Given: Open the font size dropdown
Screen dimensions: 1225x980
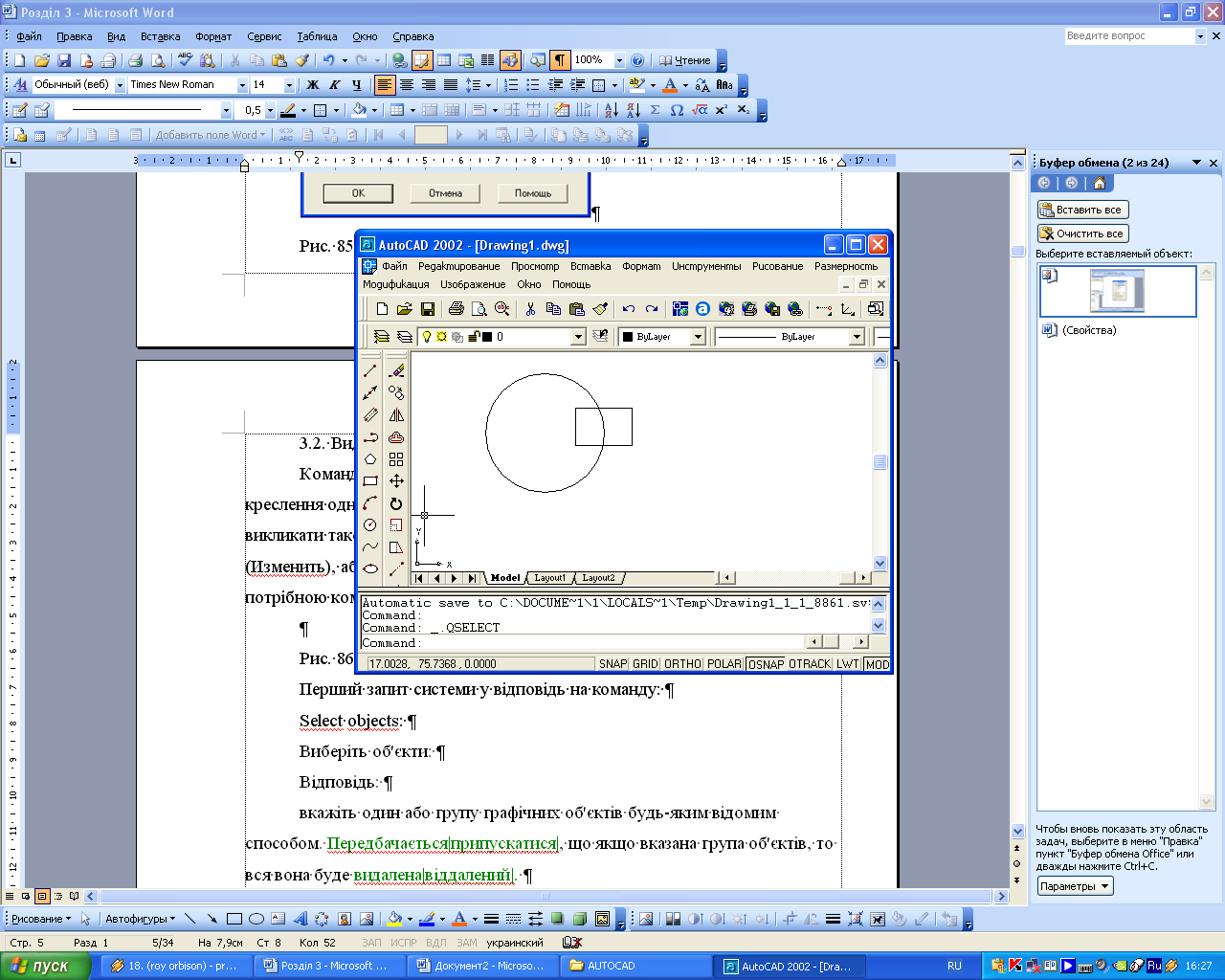Looking at the screenshot, I should coord(288,85).
